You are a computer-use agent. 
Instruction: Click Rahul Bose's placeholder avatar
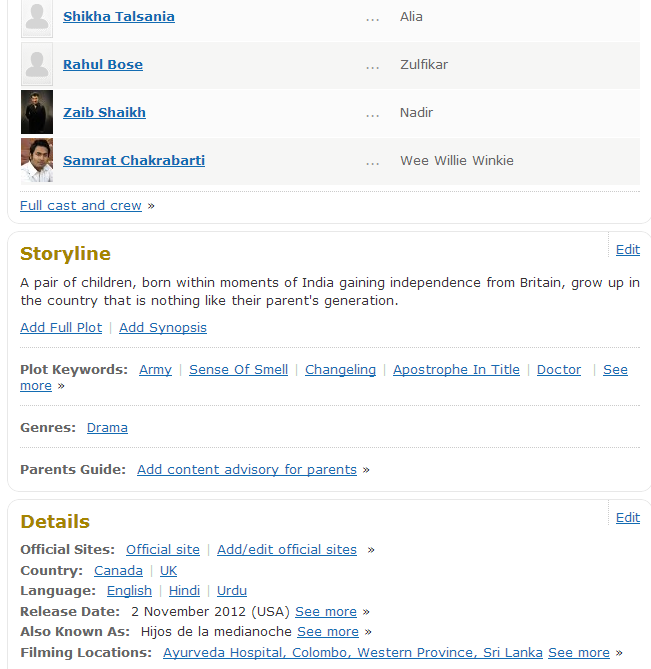click(37, 65)
